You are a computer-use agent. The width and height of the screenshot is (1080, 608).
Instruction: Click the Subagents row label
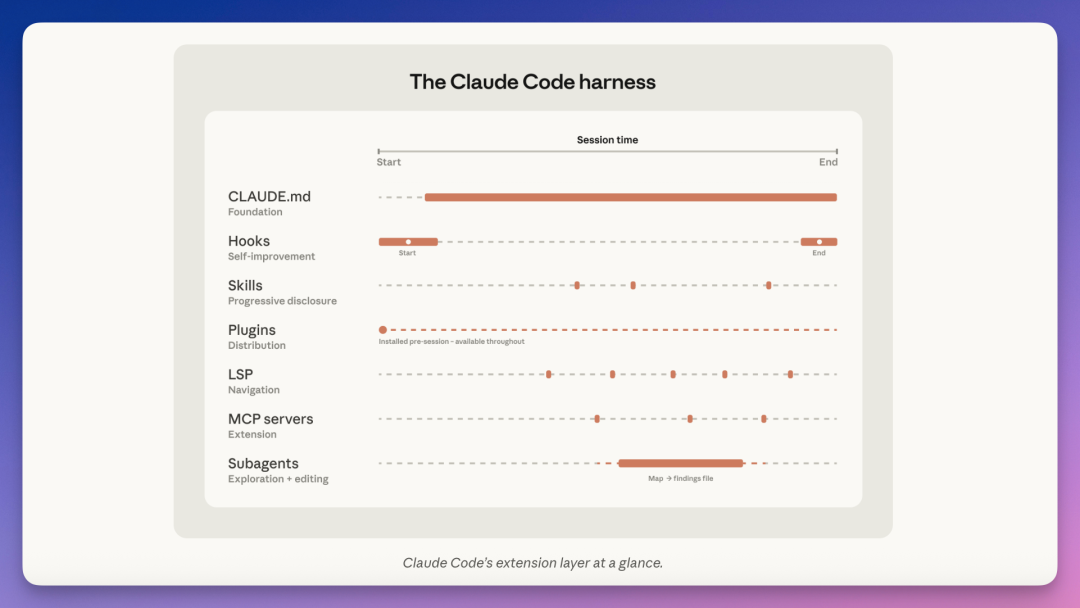[x=263, y=463]
